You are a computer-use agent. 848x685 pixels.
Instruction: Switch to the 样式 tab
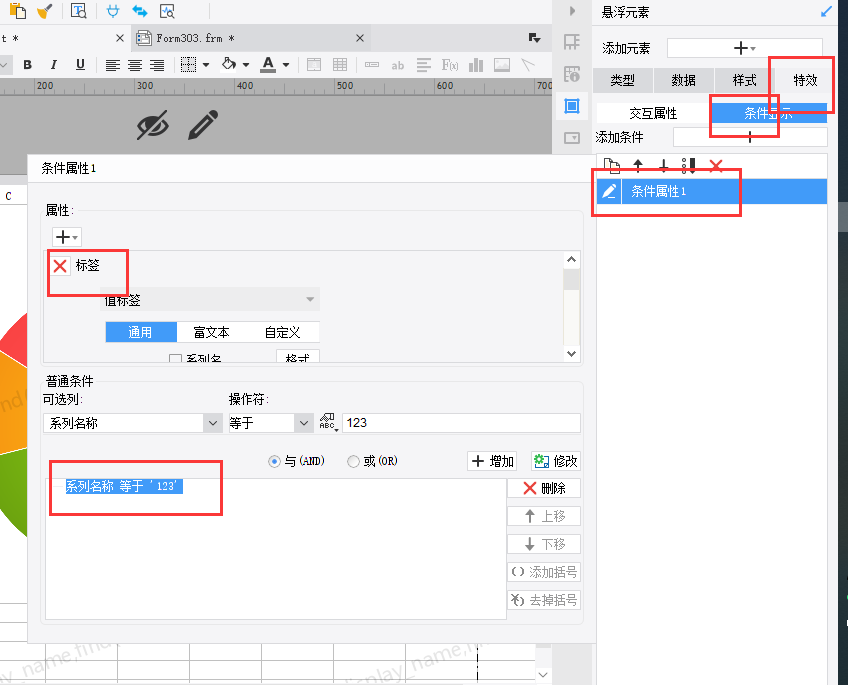744,81
